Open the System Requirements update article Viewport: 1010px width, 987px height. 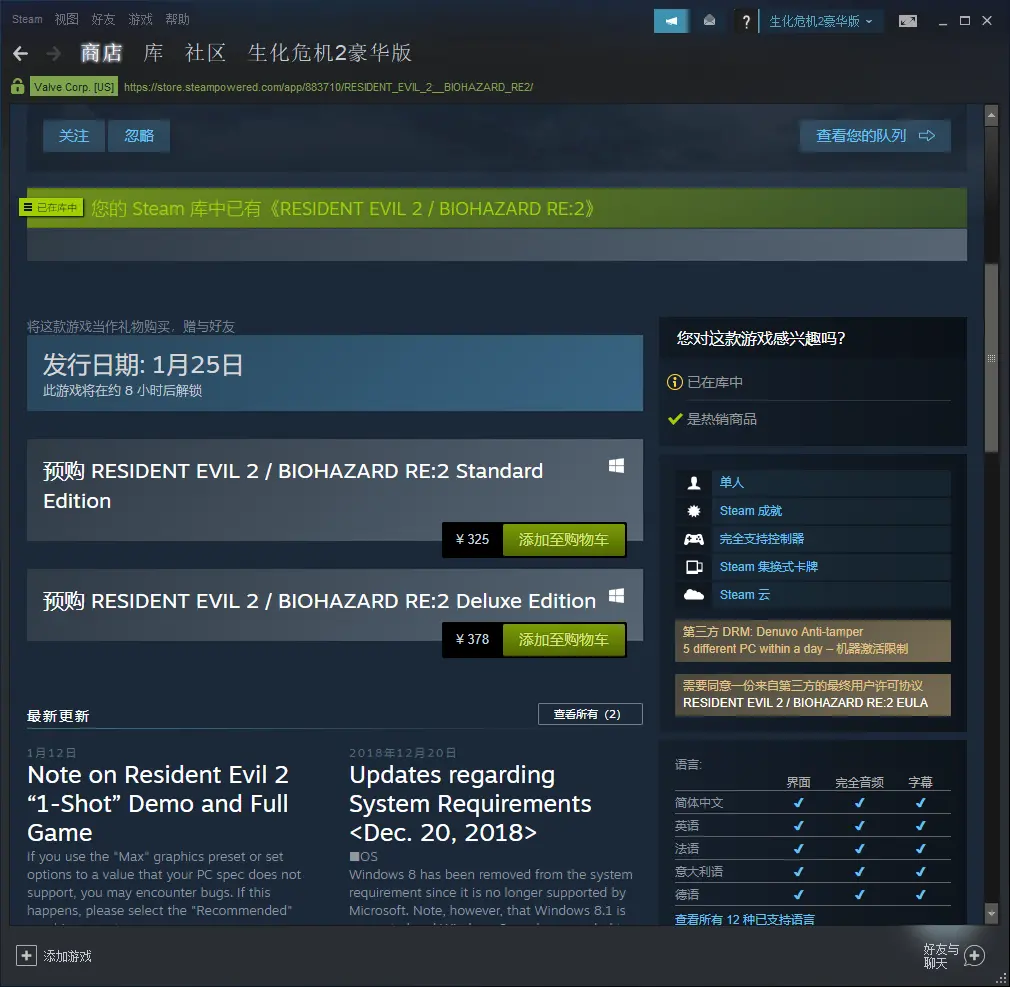(470, 803)
